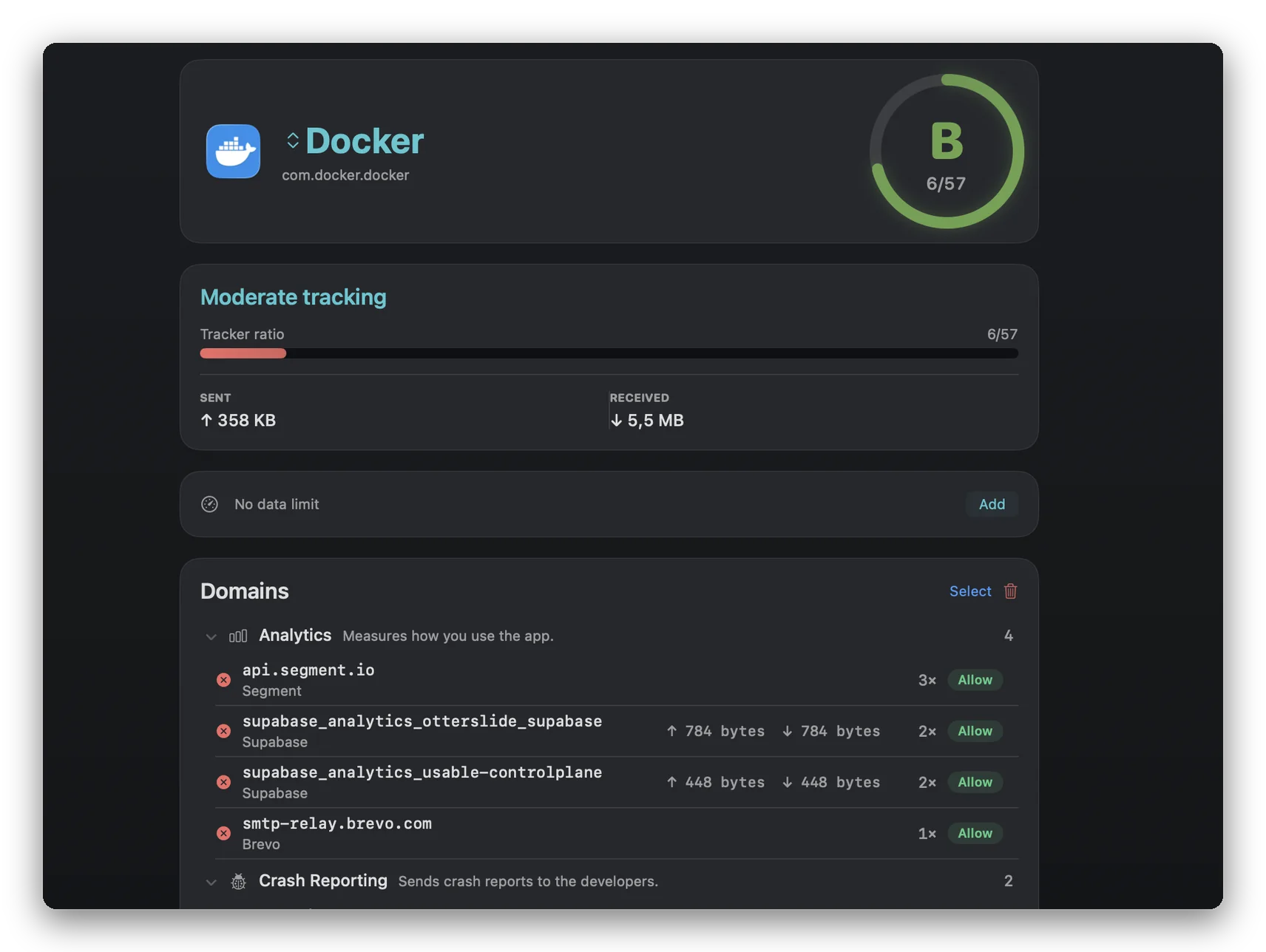Collapse the Analytics category
The height and width of the screenshot is (952, 1266).
click(x=211, y=636)
